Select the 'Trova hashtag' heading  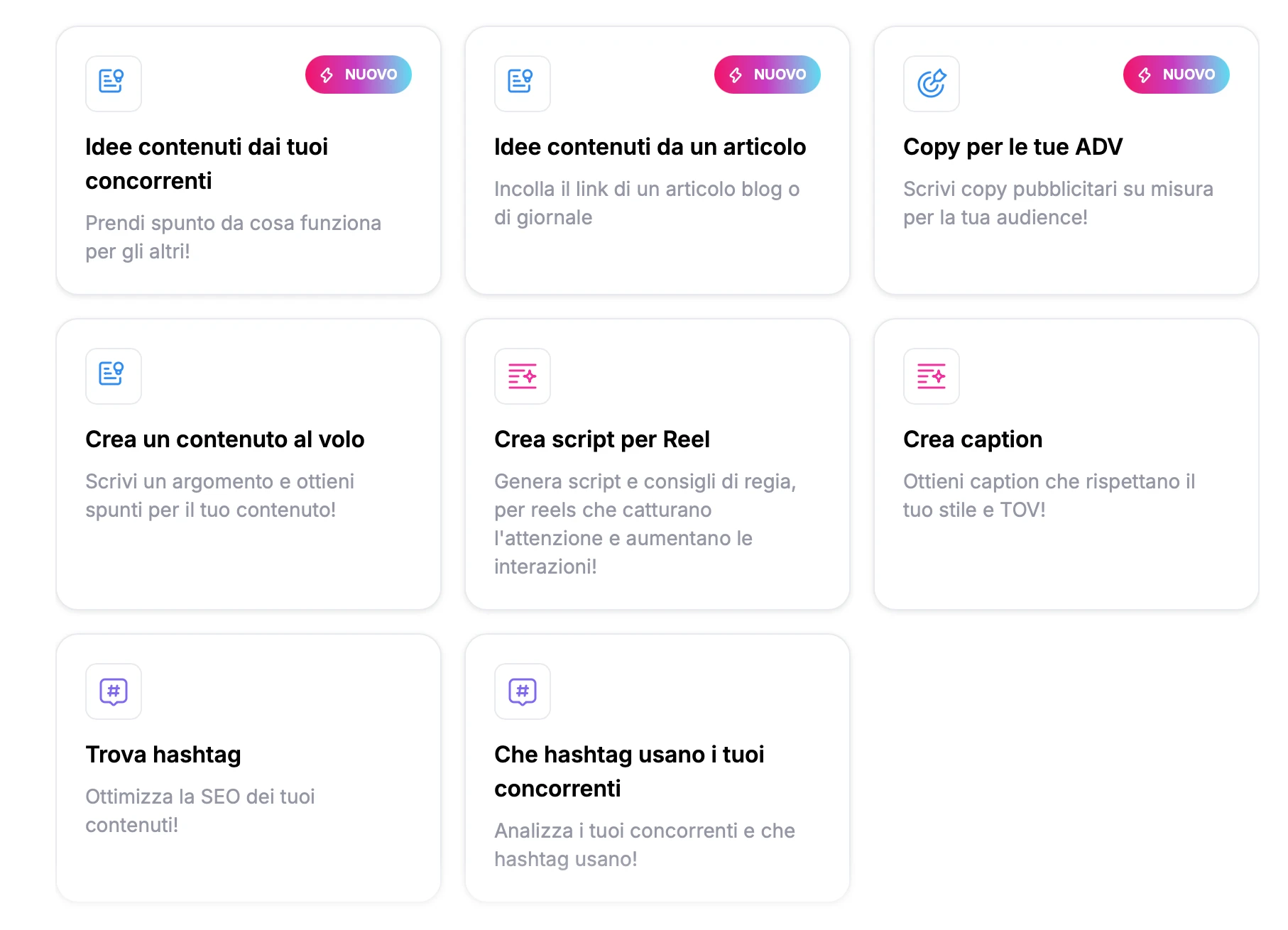[163, 755]
